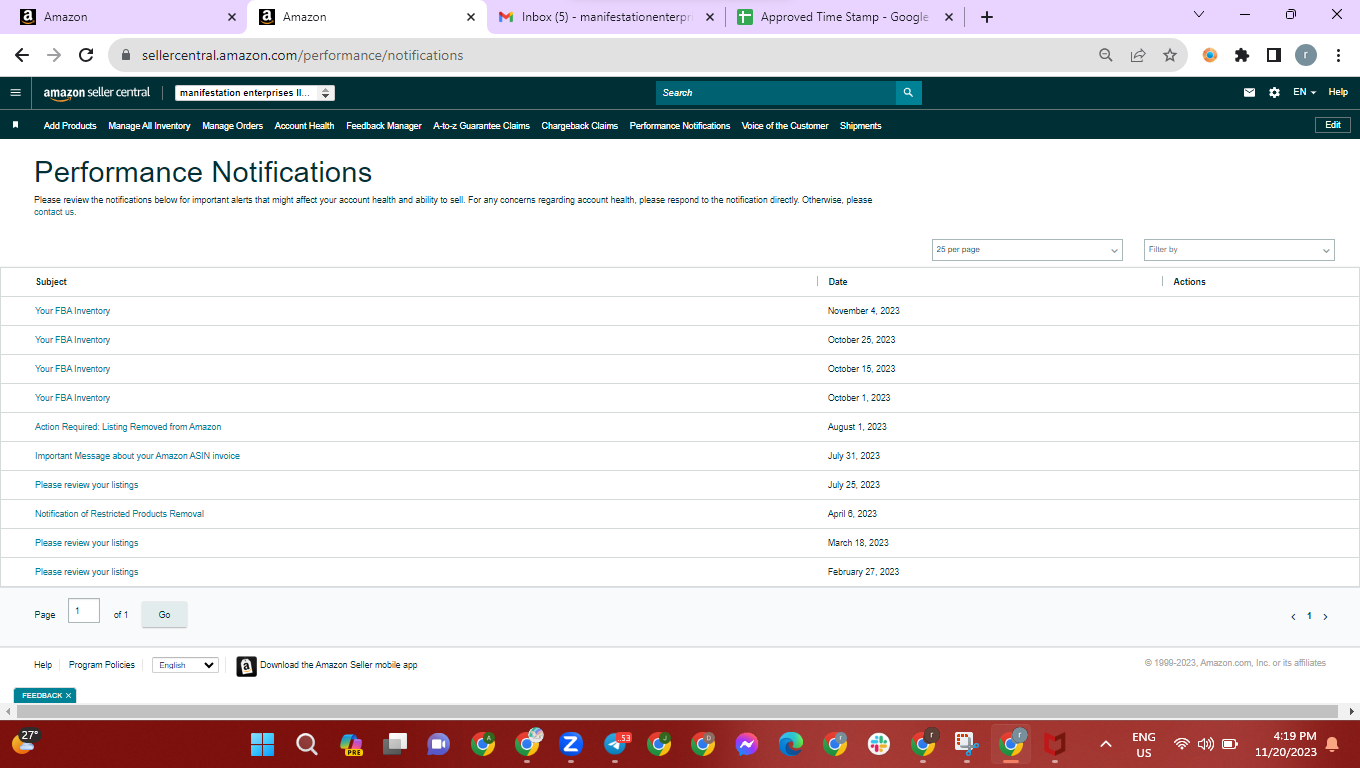Click the Amazon Seller Central logo
Image resolution: width=1360 pixels, height=768 pixels.
pyautogui.click(x=97, y=93)
